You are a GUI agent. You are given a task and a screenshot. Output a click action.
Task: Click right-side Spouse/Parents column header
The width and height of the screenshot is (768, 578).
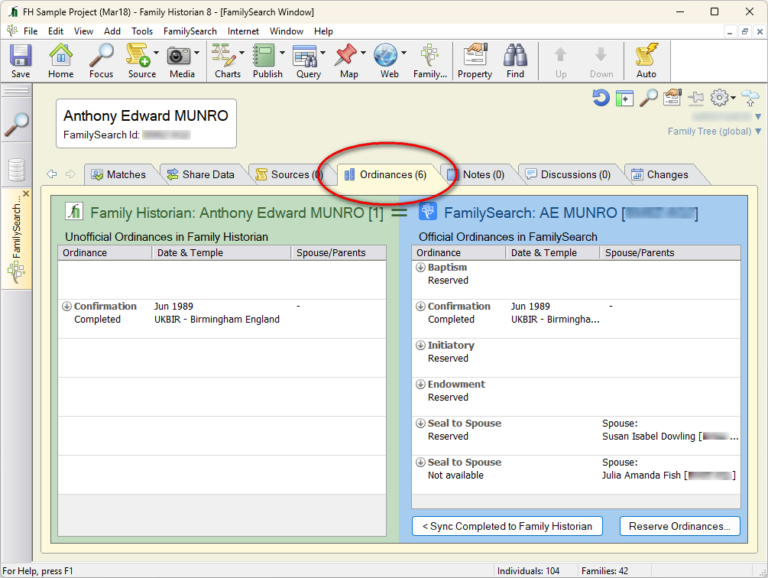coord(670,253)
